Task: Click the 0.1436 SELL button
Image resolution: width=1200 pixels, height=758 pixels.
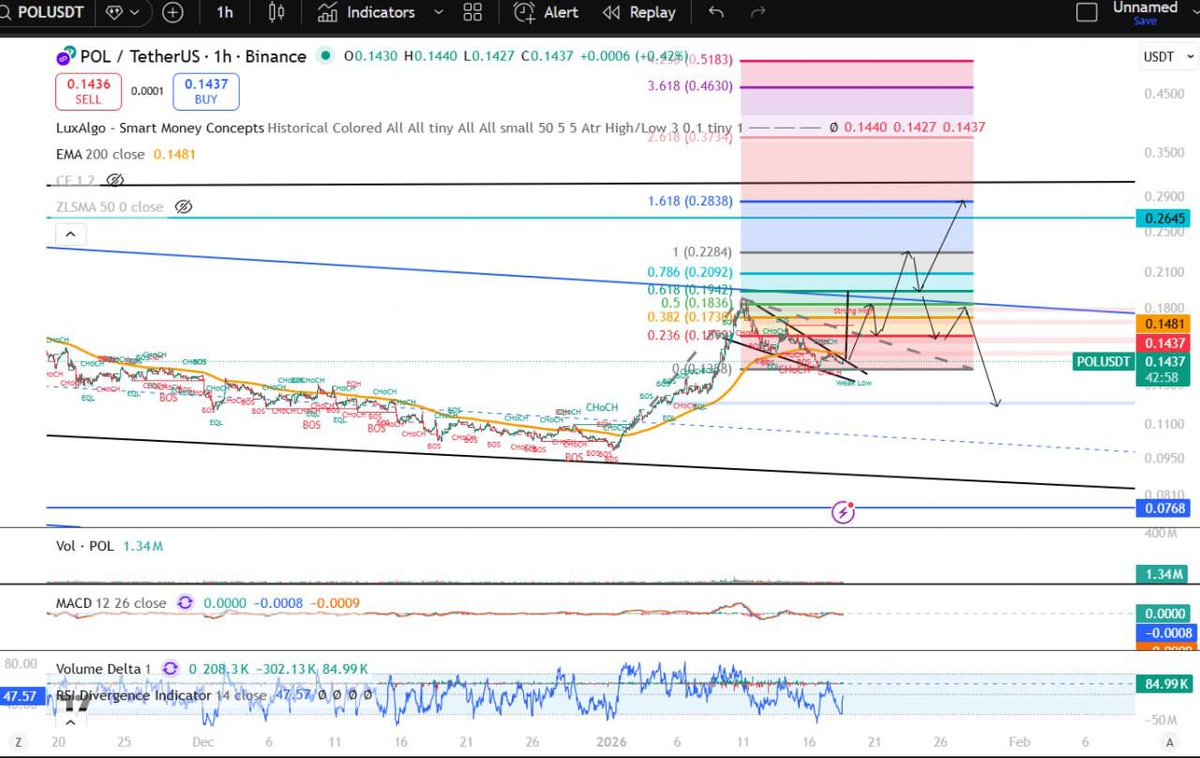Action: [x=88, y=92]
